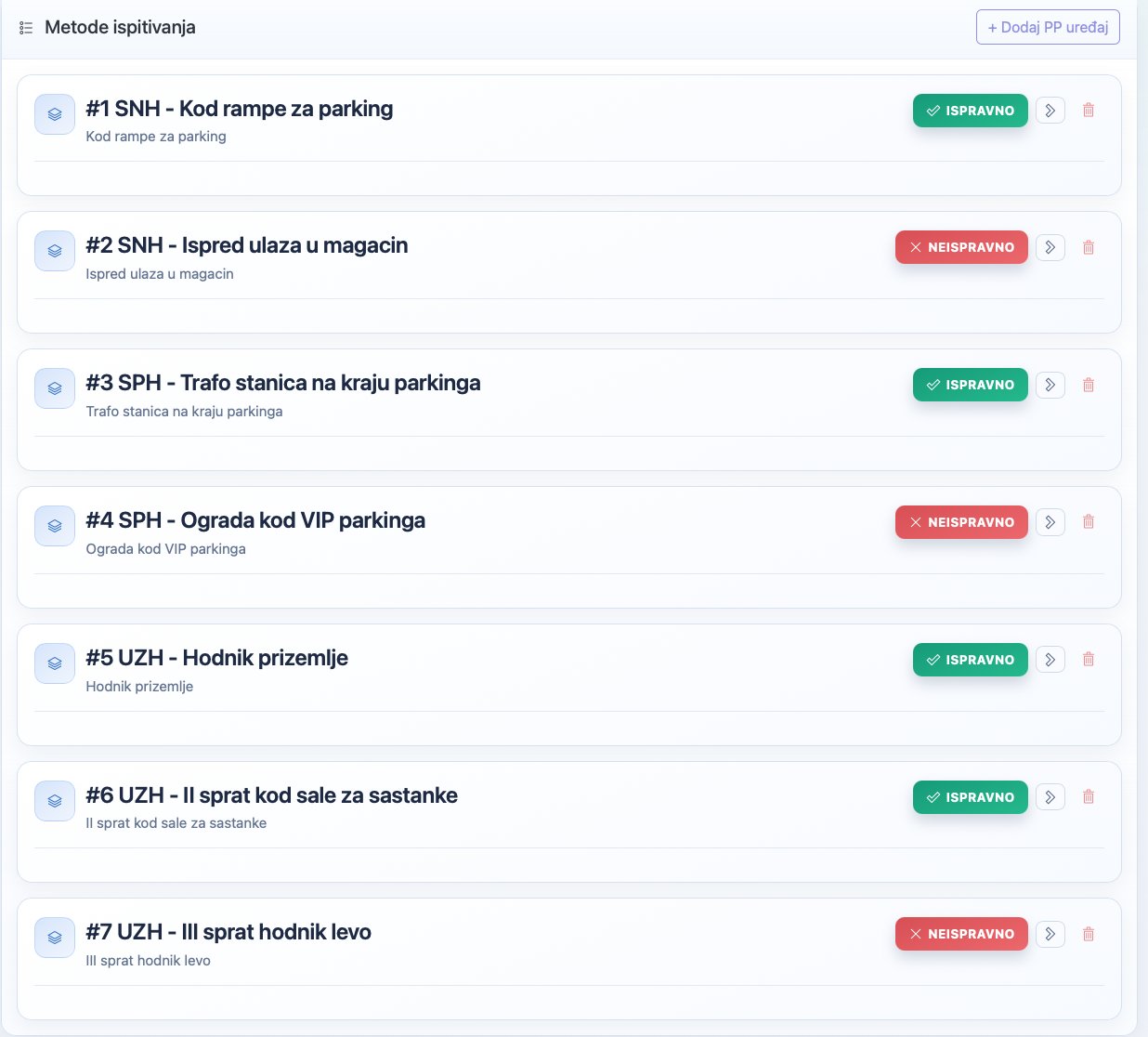This screenshot has height=1037, width=1148.
Task: Toggle NEISPRAVNO status on #2 SNH
Action: point(961,247)
